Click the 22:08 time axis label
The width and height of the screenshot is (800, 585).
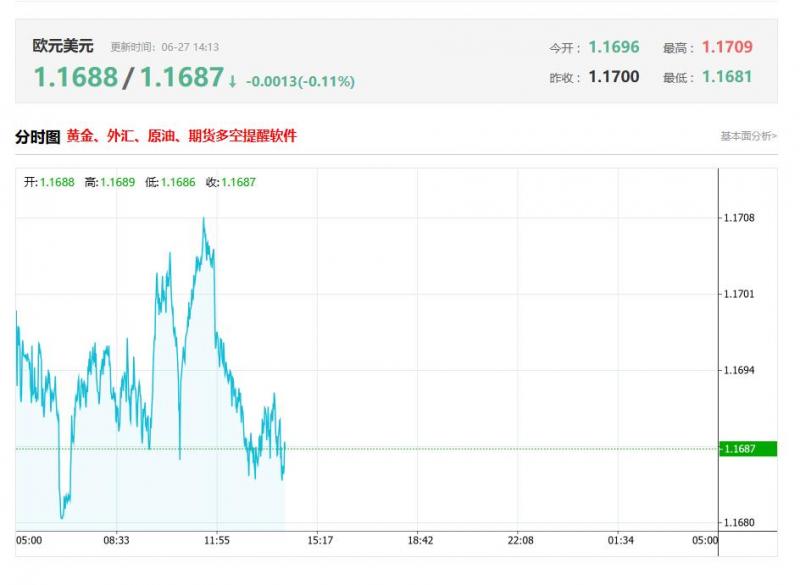point(520,540)
